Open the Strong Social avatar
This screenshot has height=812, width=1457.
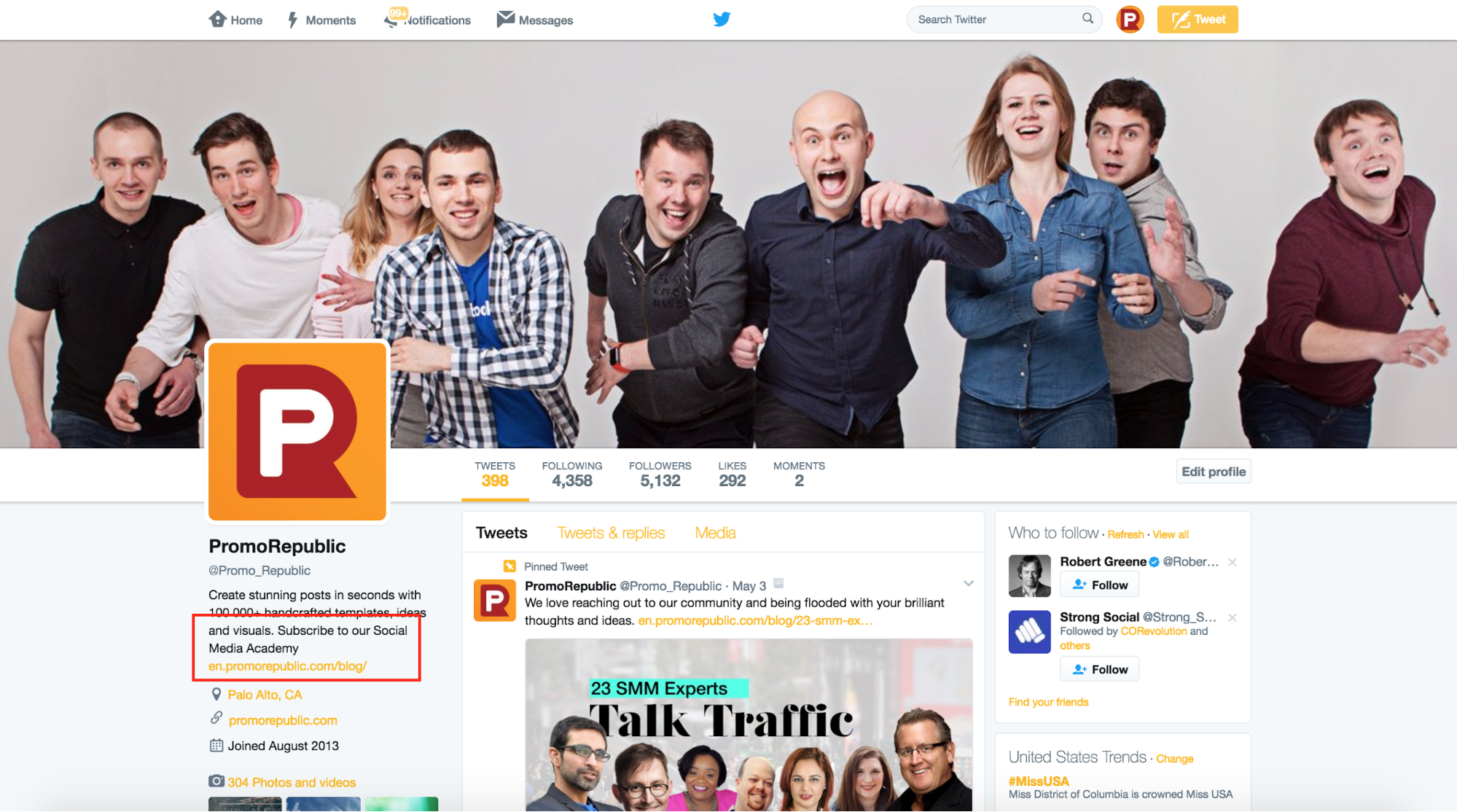pos(1029,631)
